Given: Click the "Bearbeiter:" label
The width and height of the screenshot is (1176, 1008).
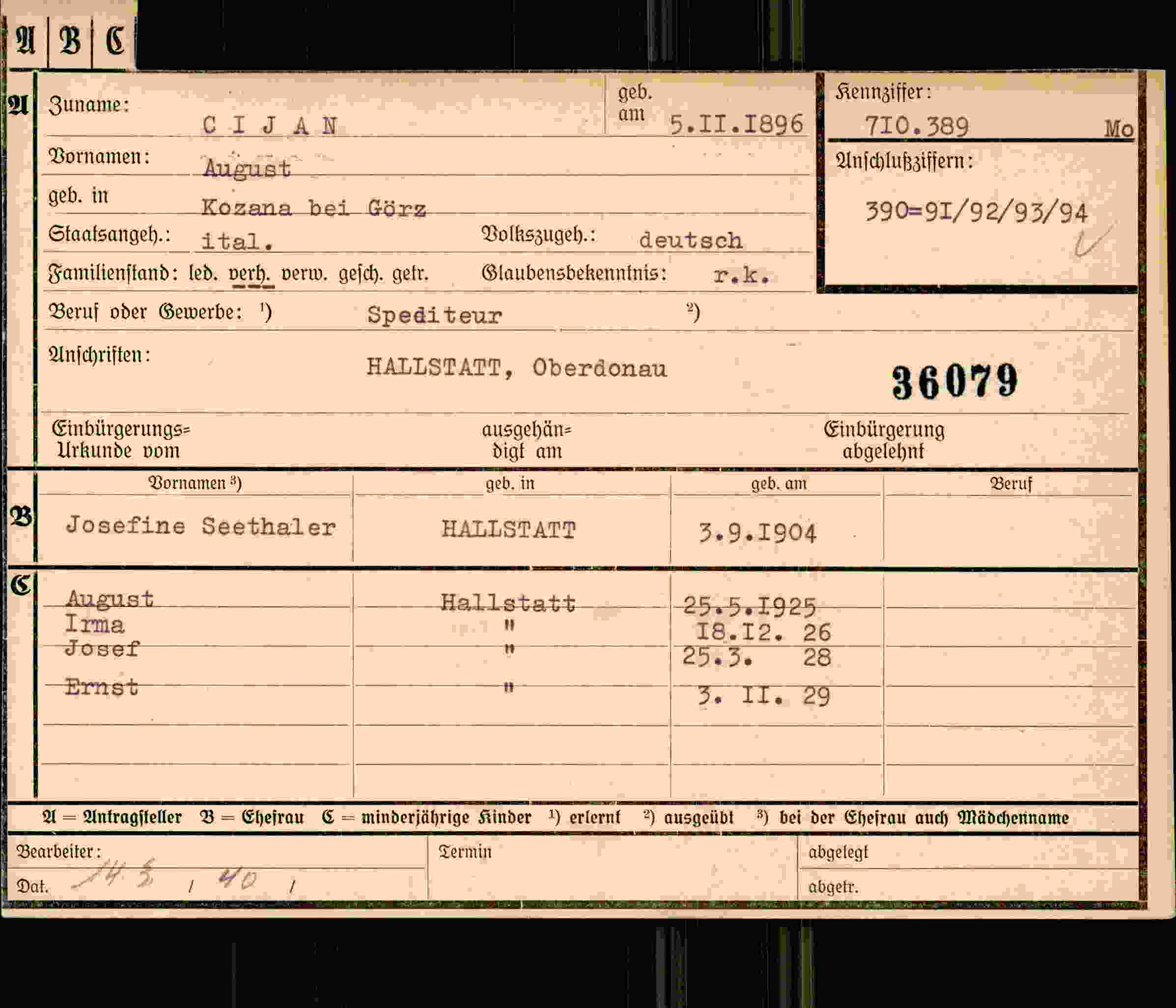Looking at the screenshot, I should [58, 851].
